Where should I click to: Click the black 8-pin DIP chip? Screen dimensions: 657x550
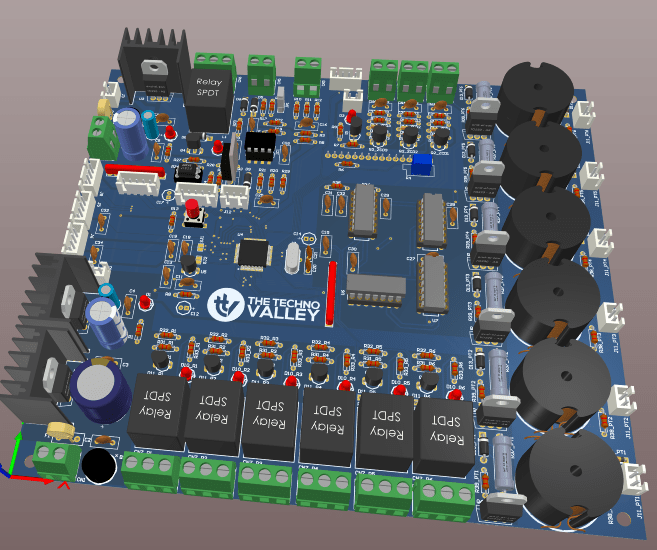tap(262, 146)
